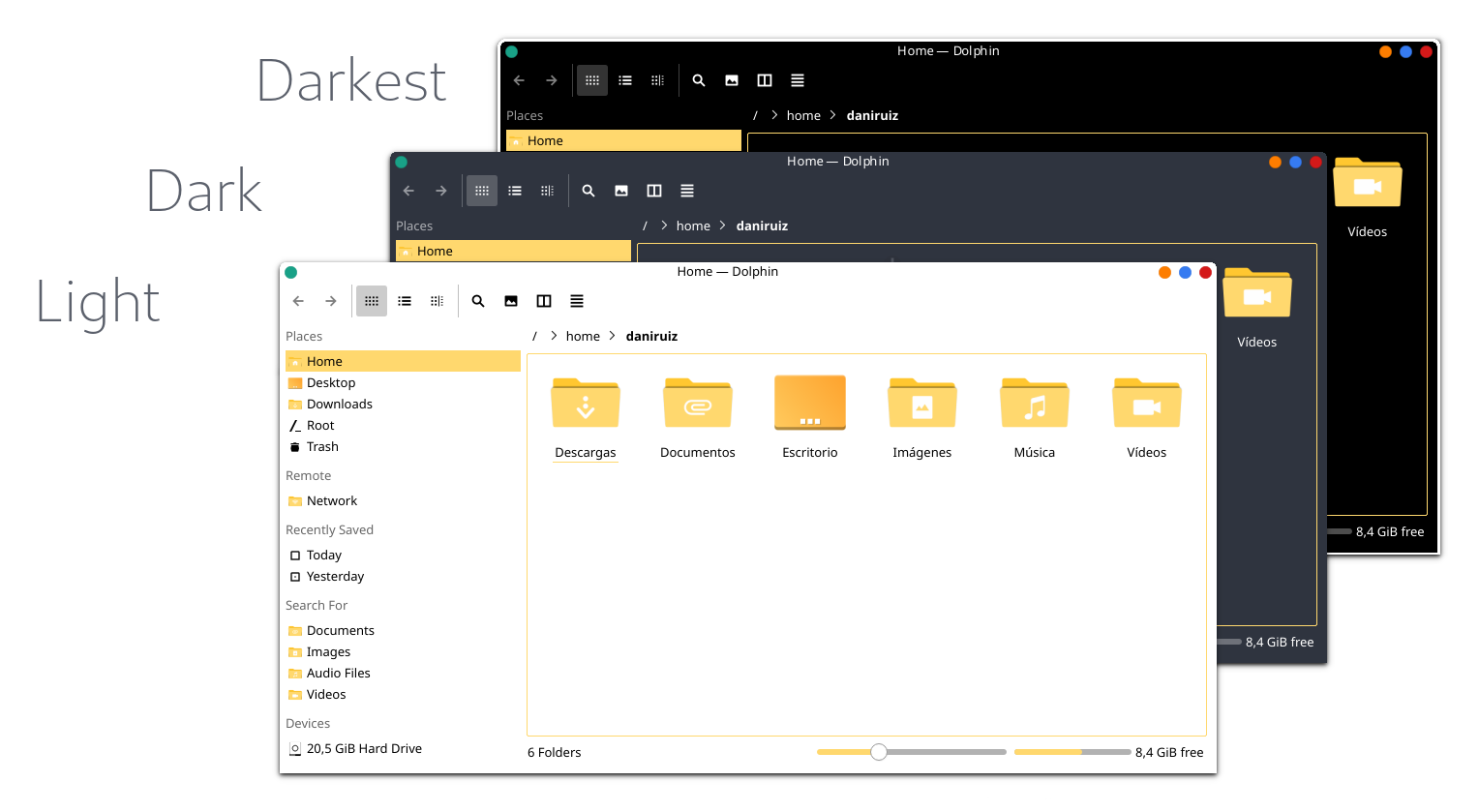The height and width of the screenshot is (812, 1479).
Task: Expand the chevron before 'home' in Dark window
Action: pos(664,226)
